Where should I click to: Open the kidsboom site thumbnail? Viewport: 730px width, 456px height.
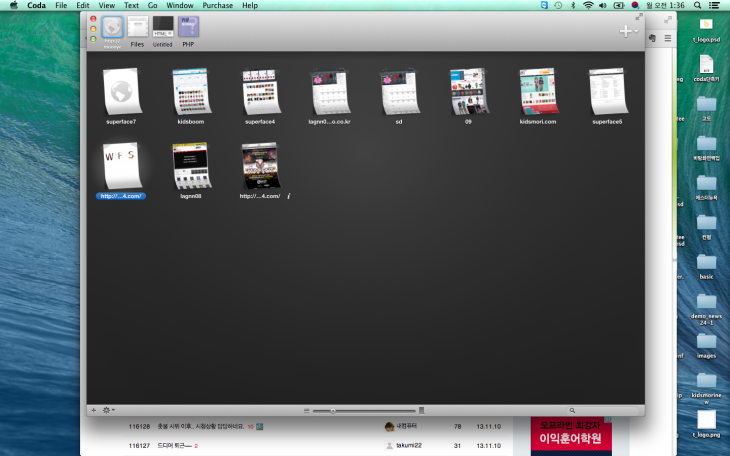[190, 92]
